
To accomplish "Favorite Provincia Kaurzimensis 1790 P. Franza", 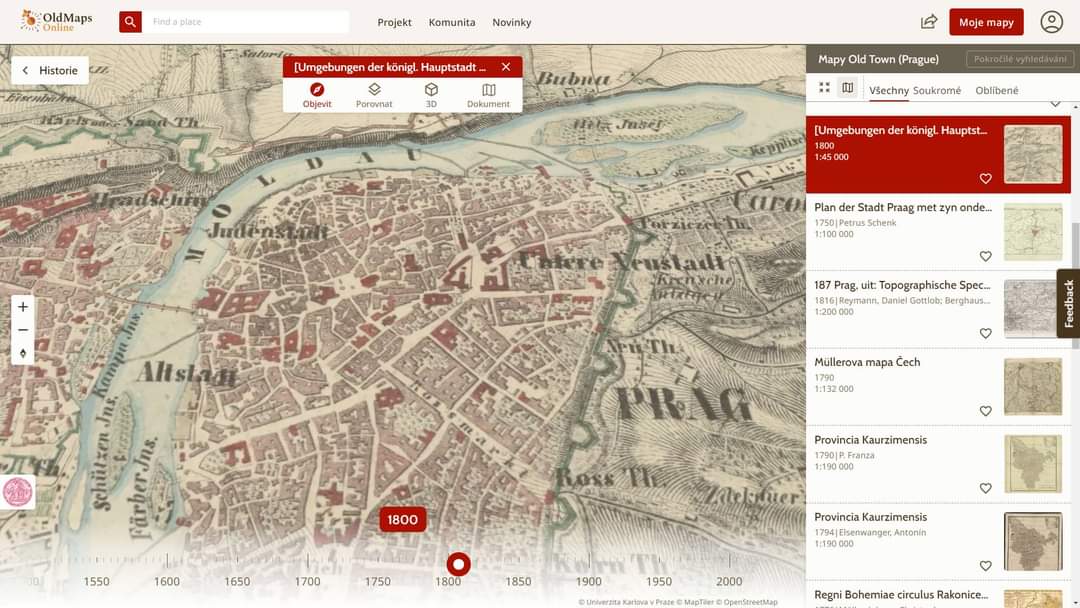I will tap(986, 488).
